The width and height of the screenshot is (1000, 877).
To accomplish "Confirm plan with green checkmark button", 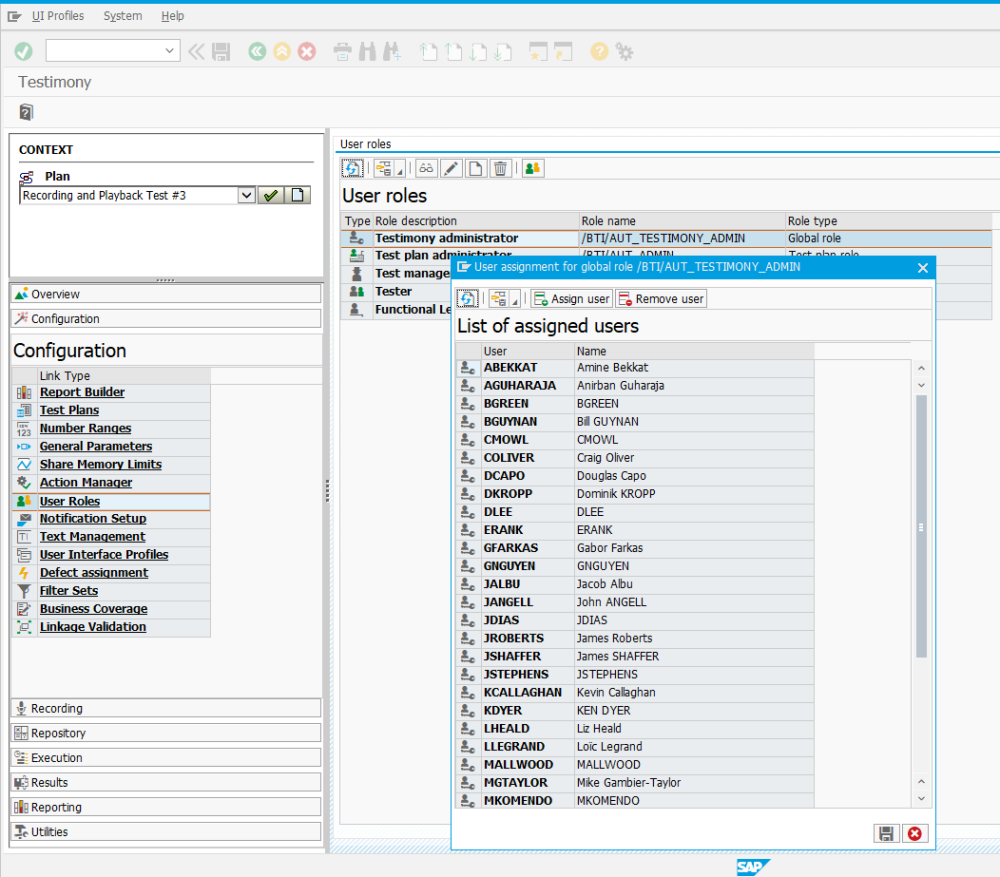I will coord(270,195).
